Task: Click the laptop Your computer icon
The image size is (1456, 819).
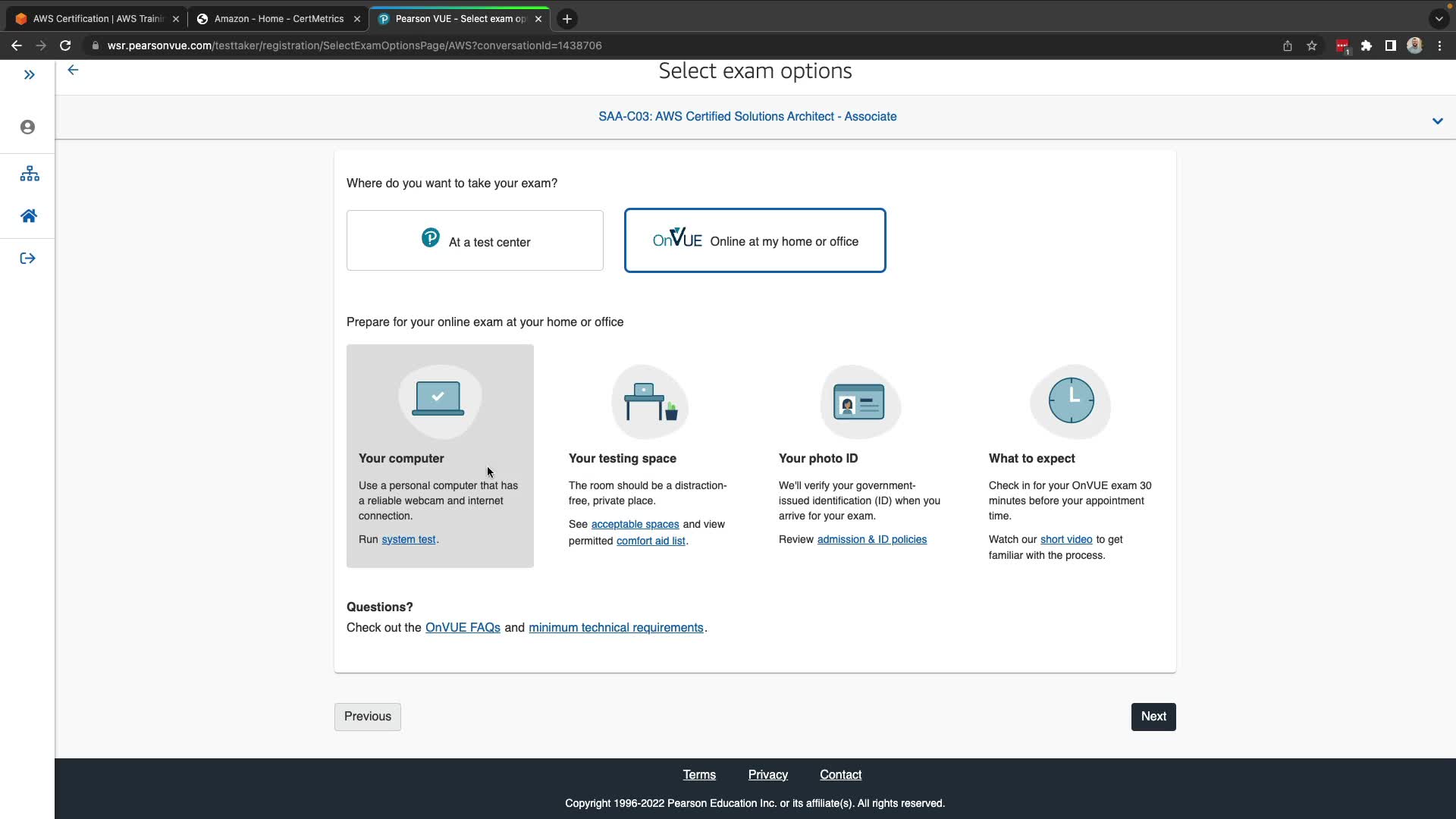Action: point(438,400)
